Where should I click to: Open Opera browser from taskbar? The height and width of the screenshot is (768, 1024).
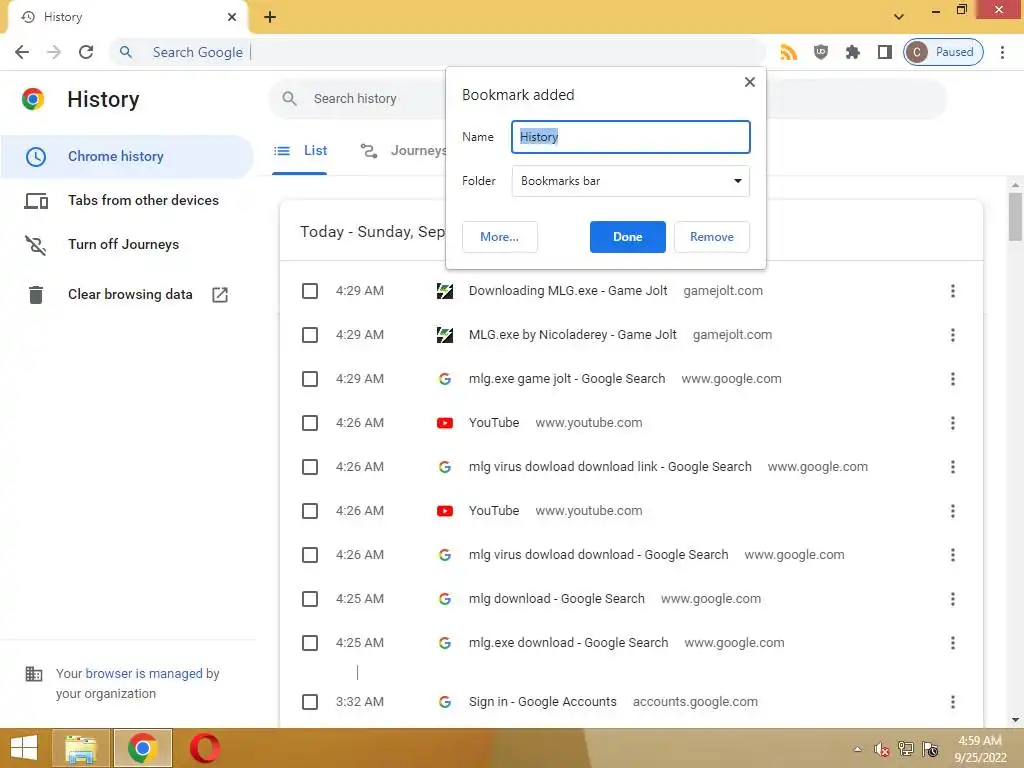(x=205, y=748)
